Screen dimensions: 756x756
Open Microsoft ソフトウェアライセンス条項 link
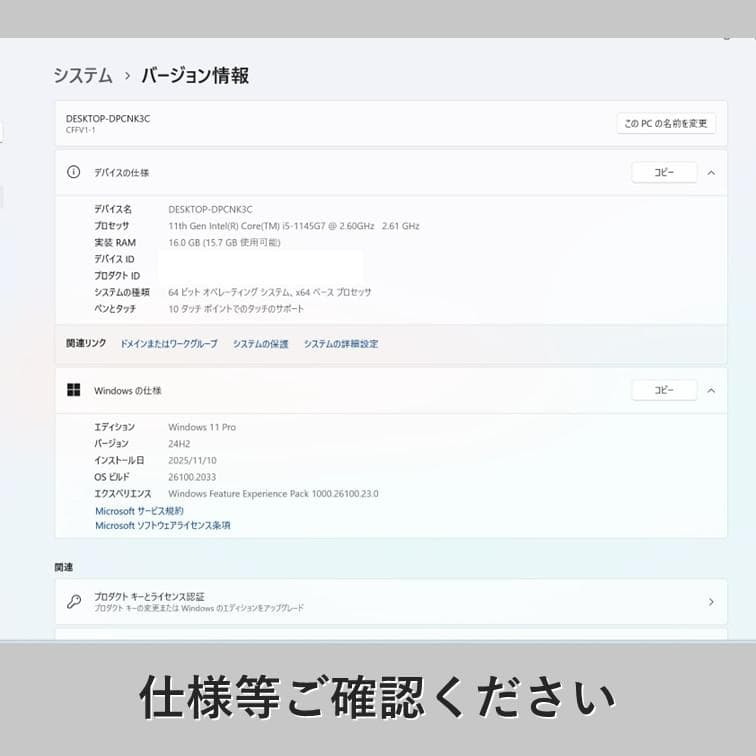click(x=162, y=525)
